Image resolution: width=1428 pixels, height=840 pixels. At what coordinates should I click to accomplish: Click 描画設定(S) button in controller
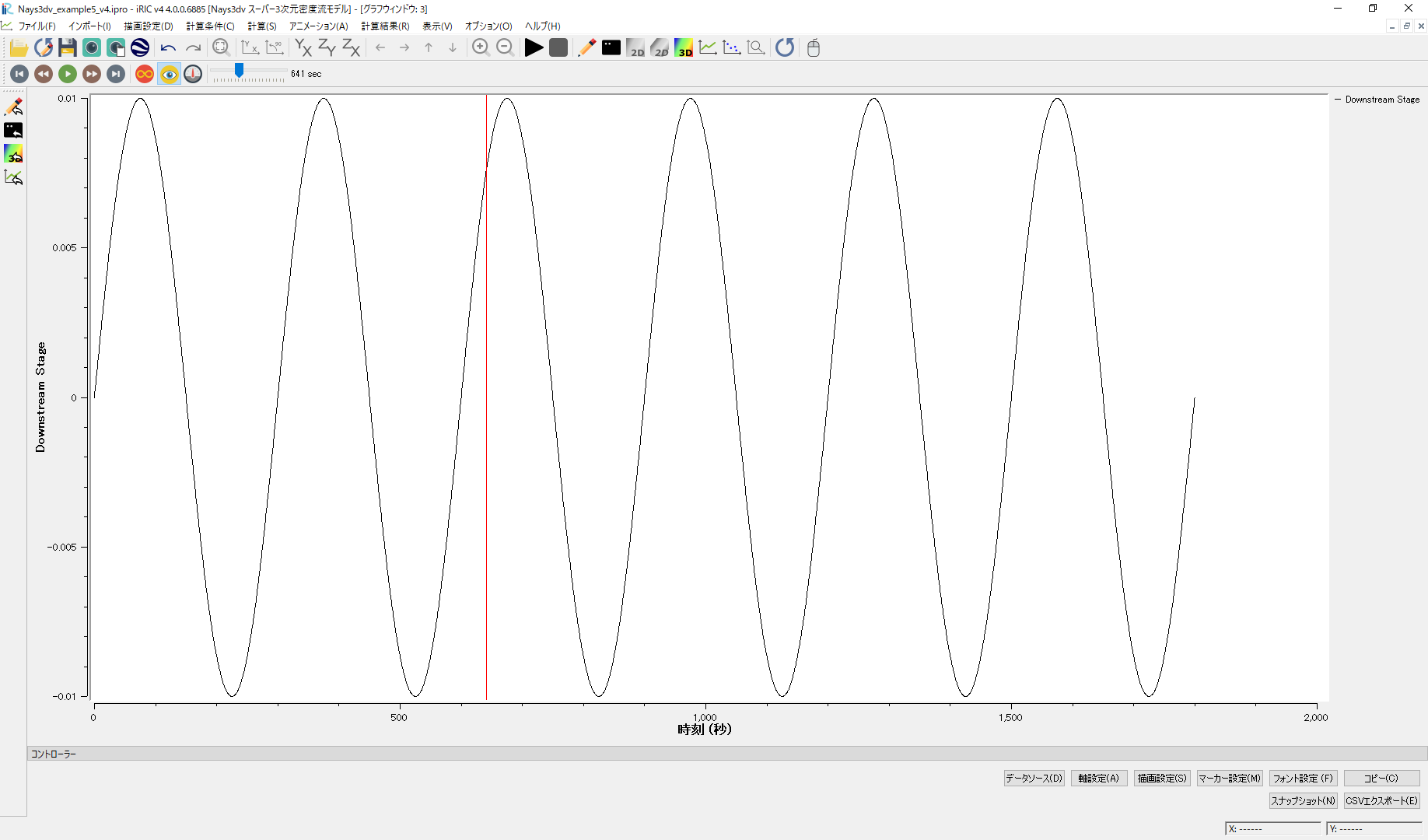click(1162, 778)
